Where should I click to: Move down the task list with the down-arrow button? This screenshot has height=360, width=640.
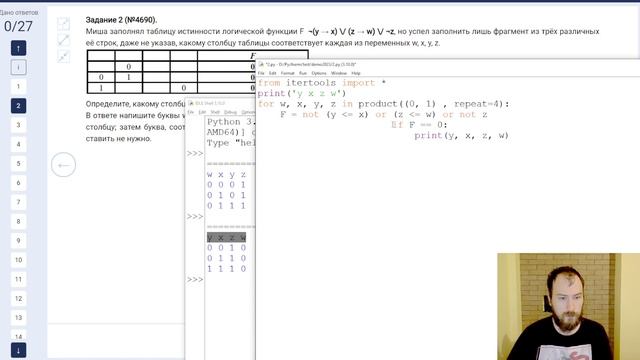(18, 350)
